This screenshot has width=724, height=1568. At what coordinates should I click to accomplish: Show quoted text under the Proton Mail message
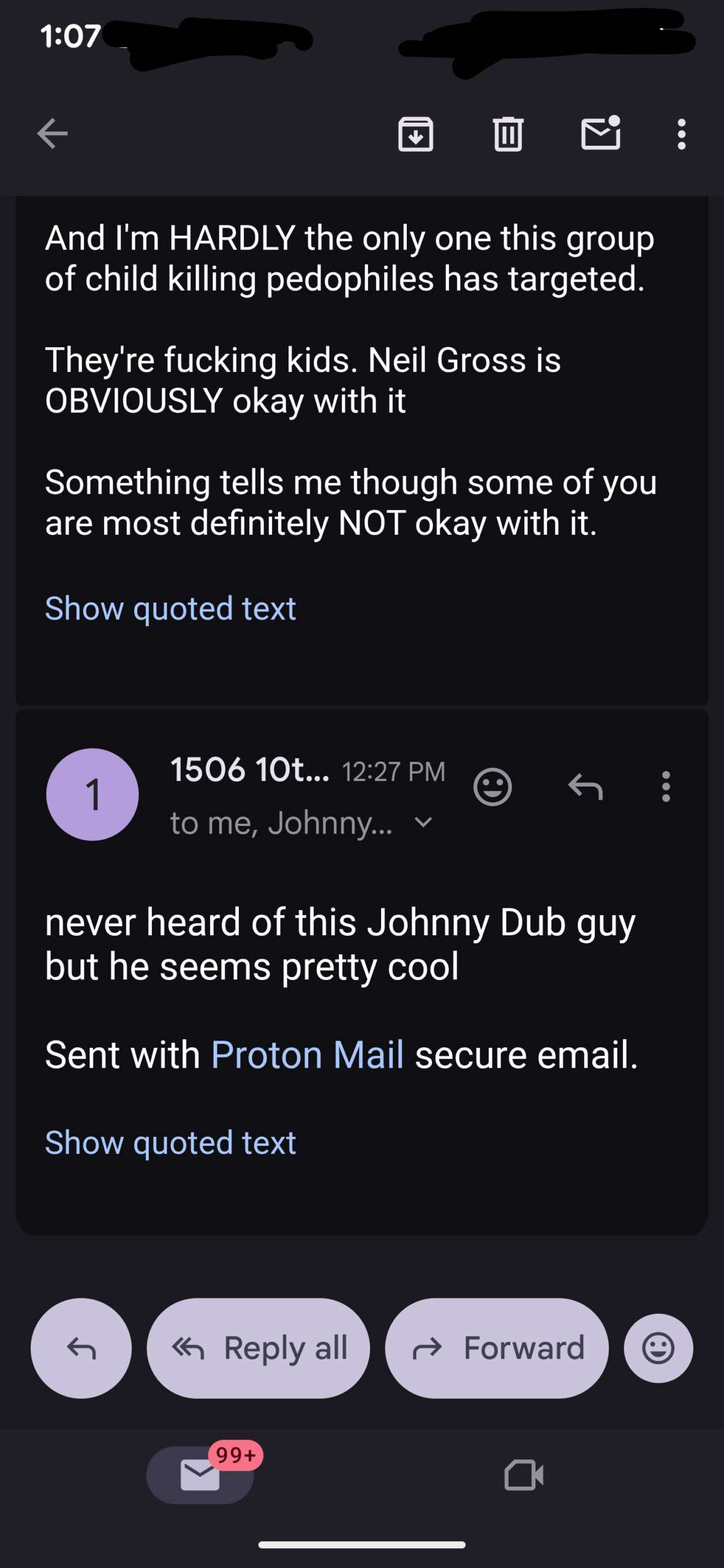pyautogui.click(x=170, y=1143)
